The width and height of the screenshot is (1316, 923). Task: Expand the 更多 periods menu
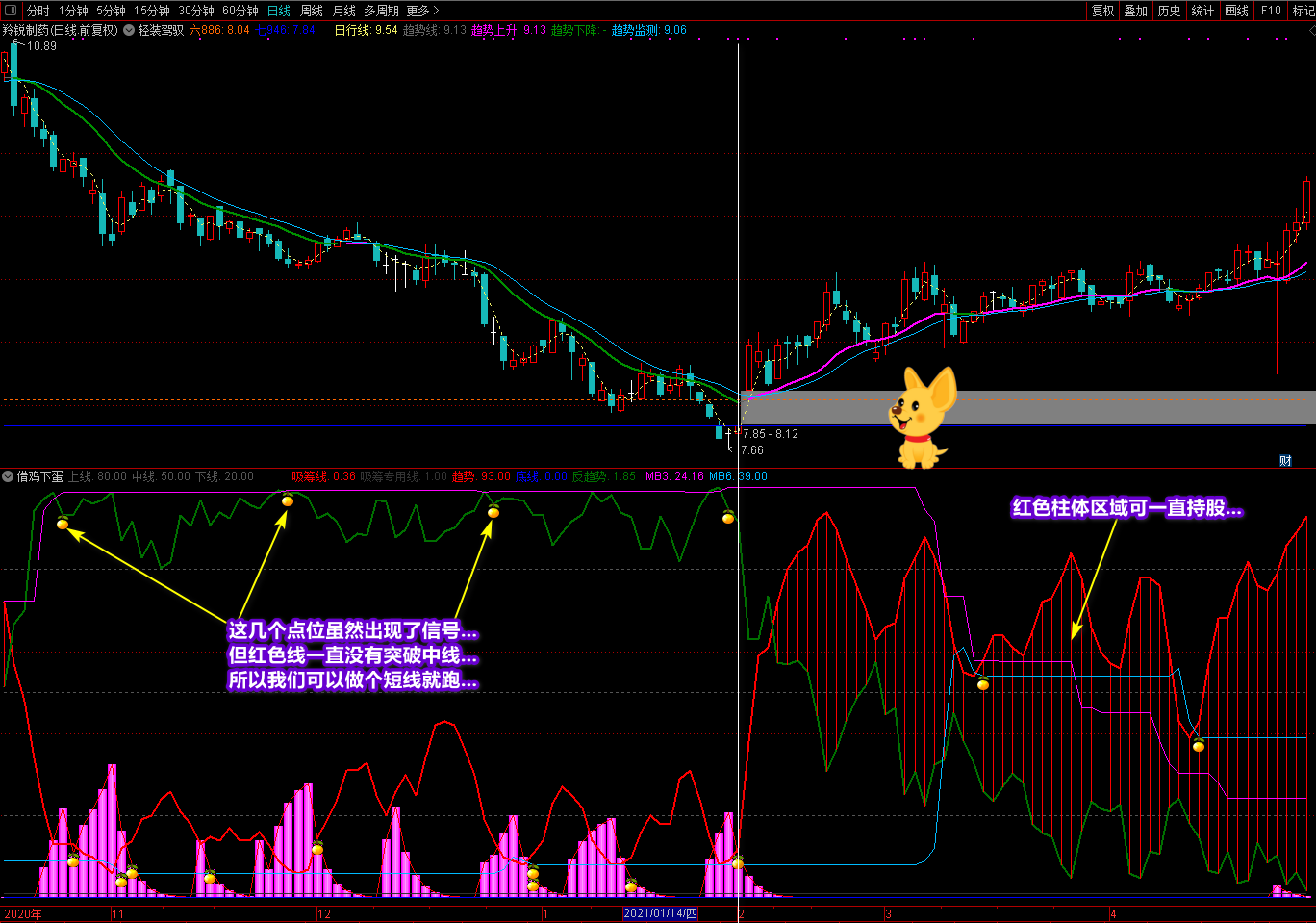pos(422,11)
